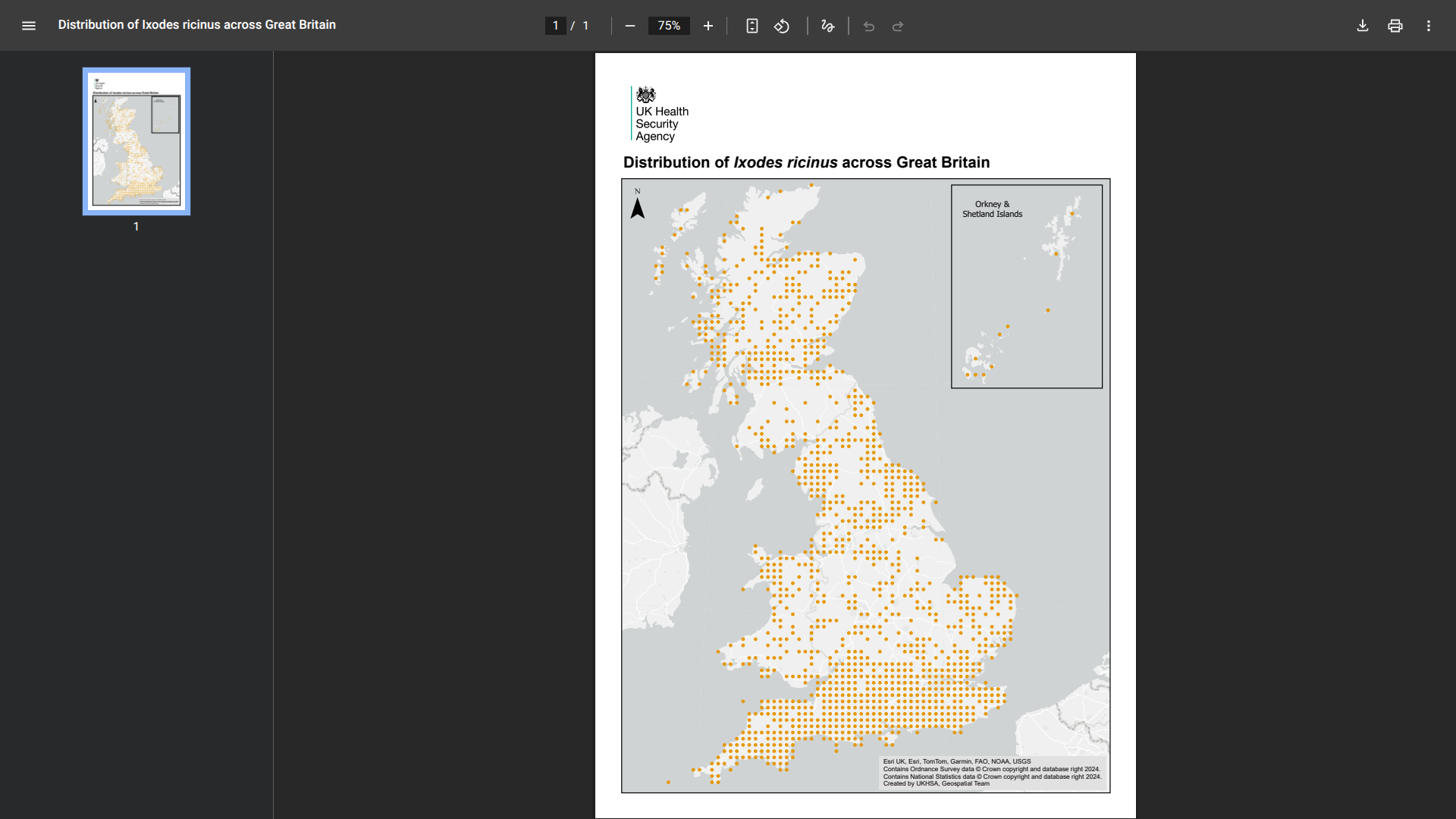Select the draw annotation tool
This screenshot has height=819, width=1456.
coord(827,26)
